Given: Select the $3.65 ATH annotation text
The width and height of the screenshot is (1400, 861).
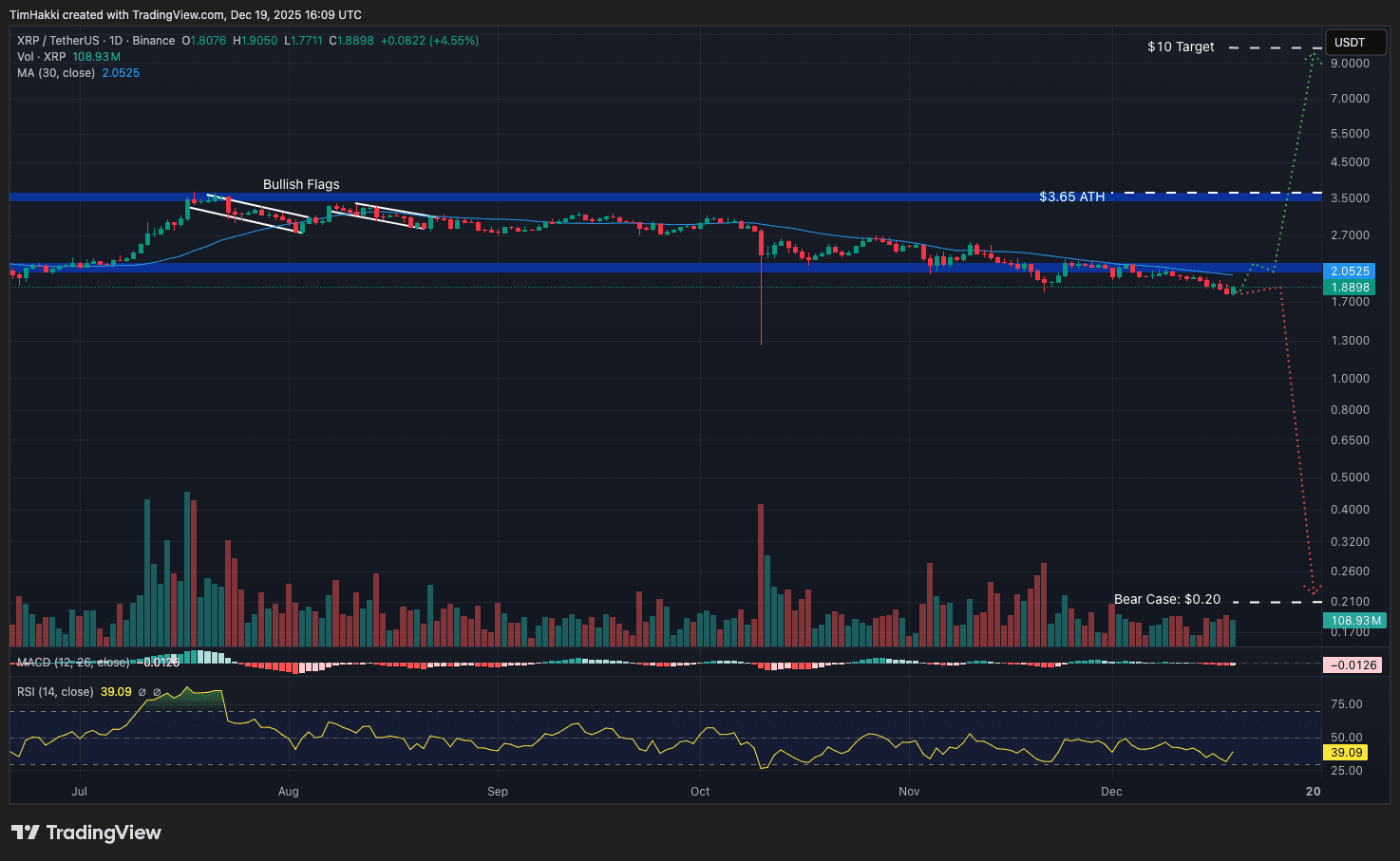Looking at the screenshot, I should coord(1072,197).
